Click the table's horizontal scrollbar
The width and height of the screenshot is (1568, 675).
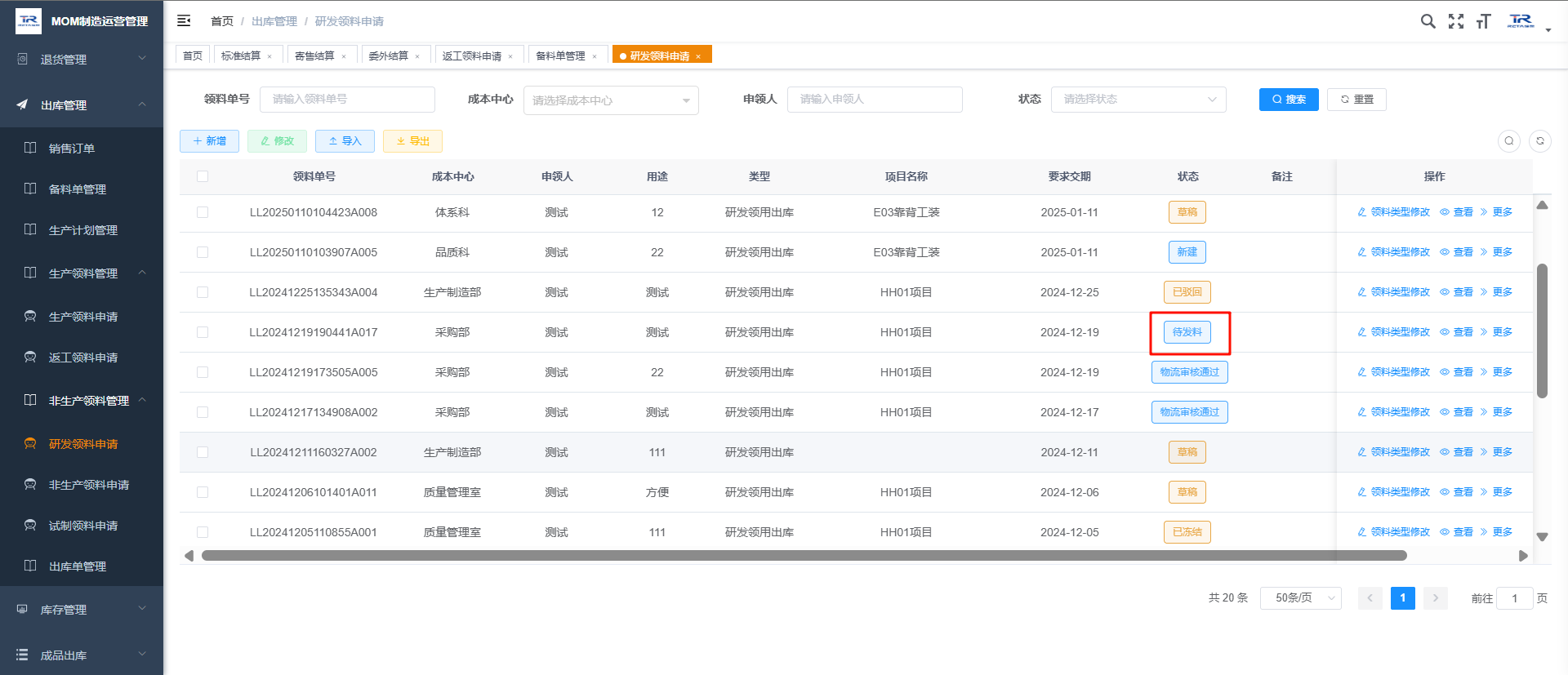pos(804,556)
